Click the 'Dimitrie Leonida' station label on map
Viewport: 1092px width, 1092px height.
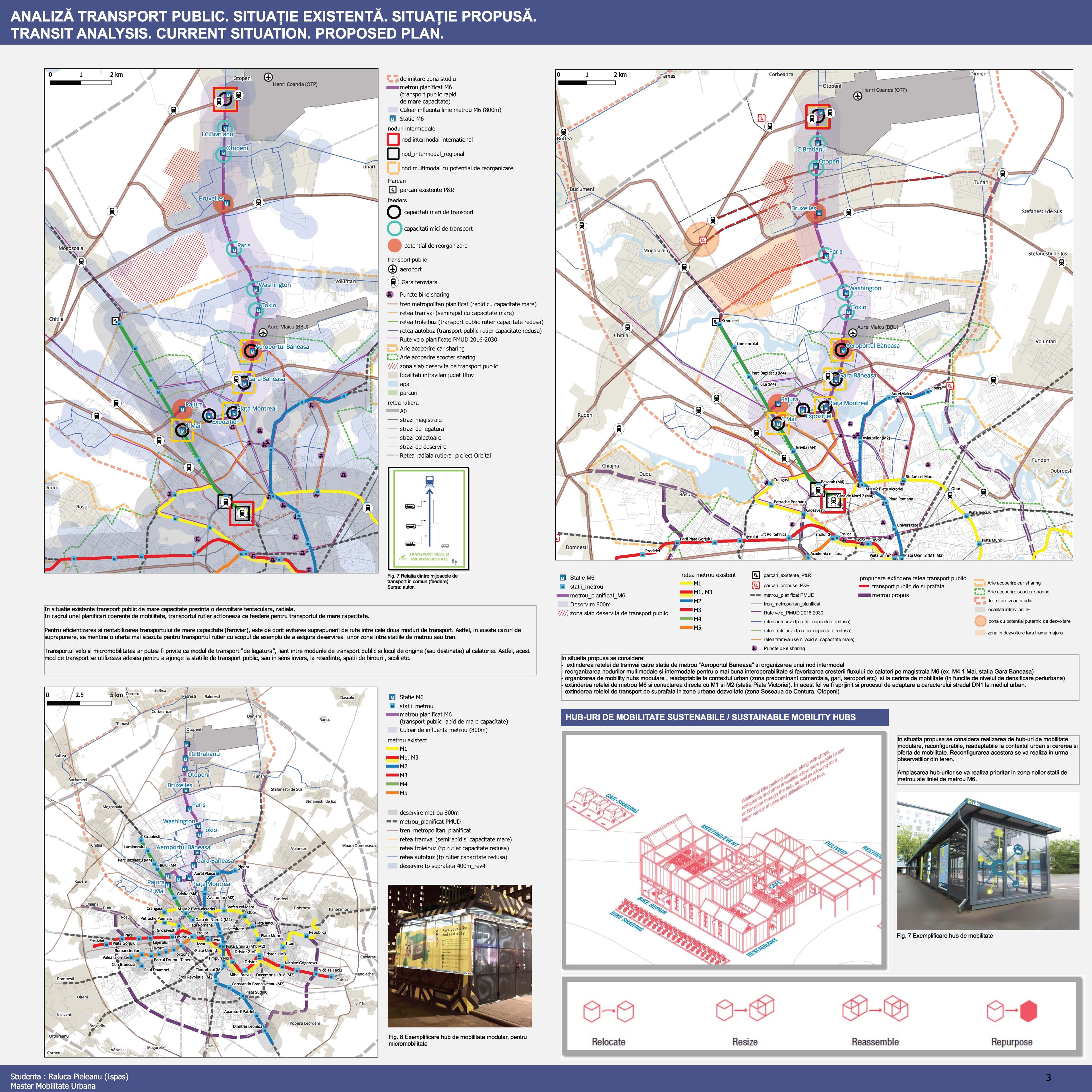pyautogui.click(x=248, y=1026)
